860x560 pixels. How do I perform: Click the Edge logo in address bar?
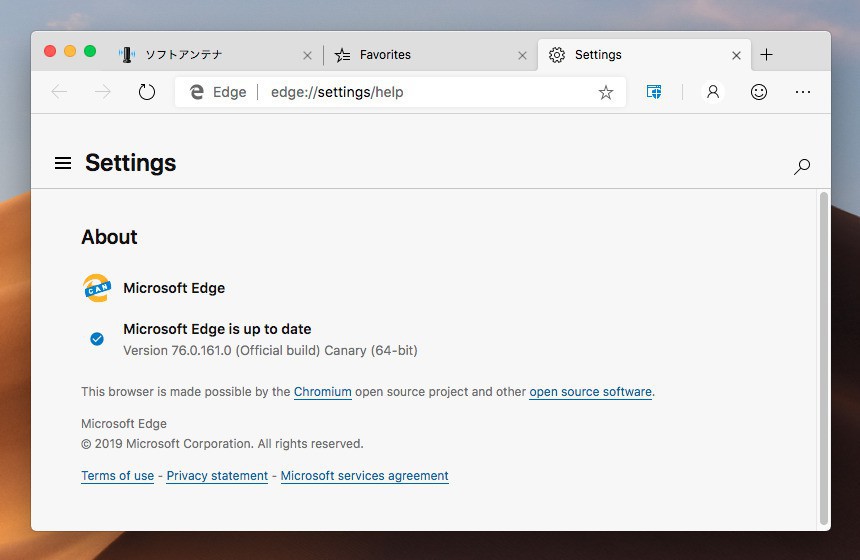click(x=196, y=92)
